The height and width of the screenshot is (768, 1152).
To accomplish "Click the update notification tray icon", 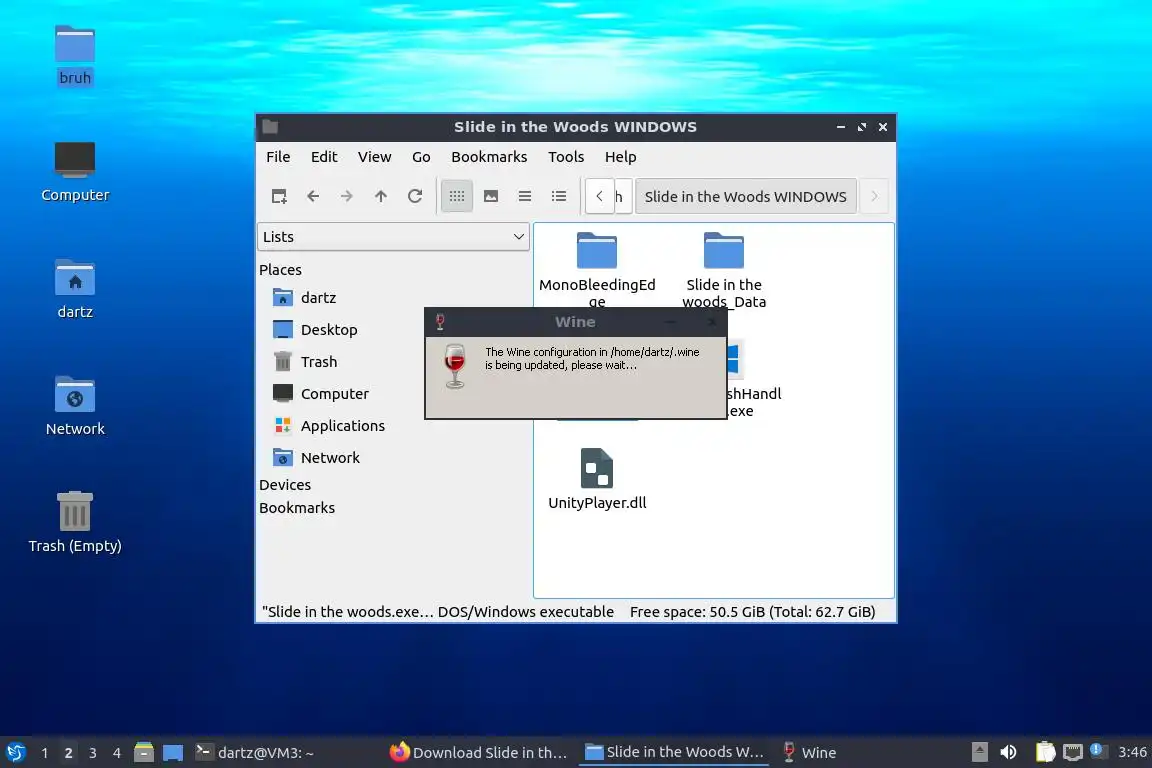I will click(x=1096, y=750).
